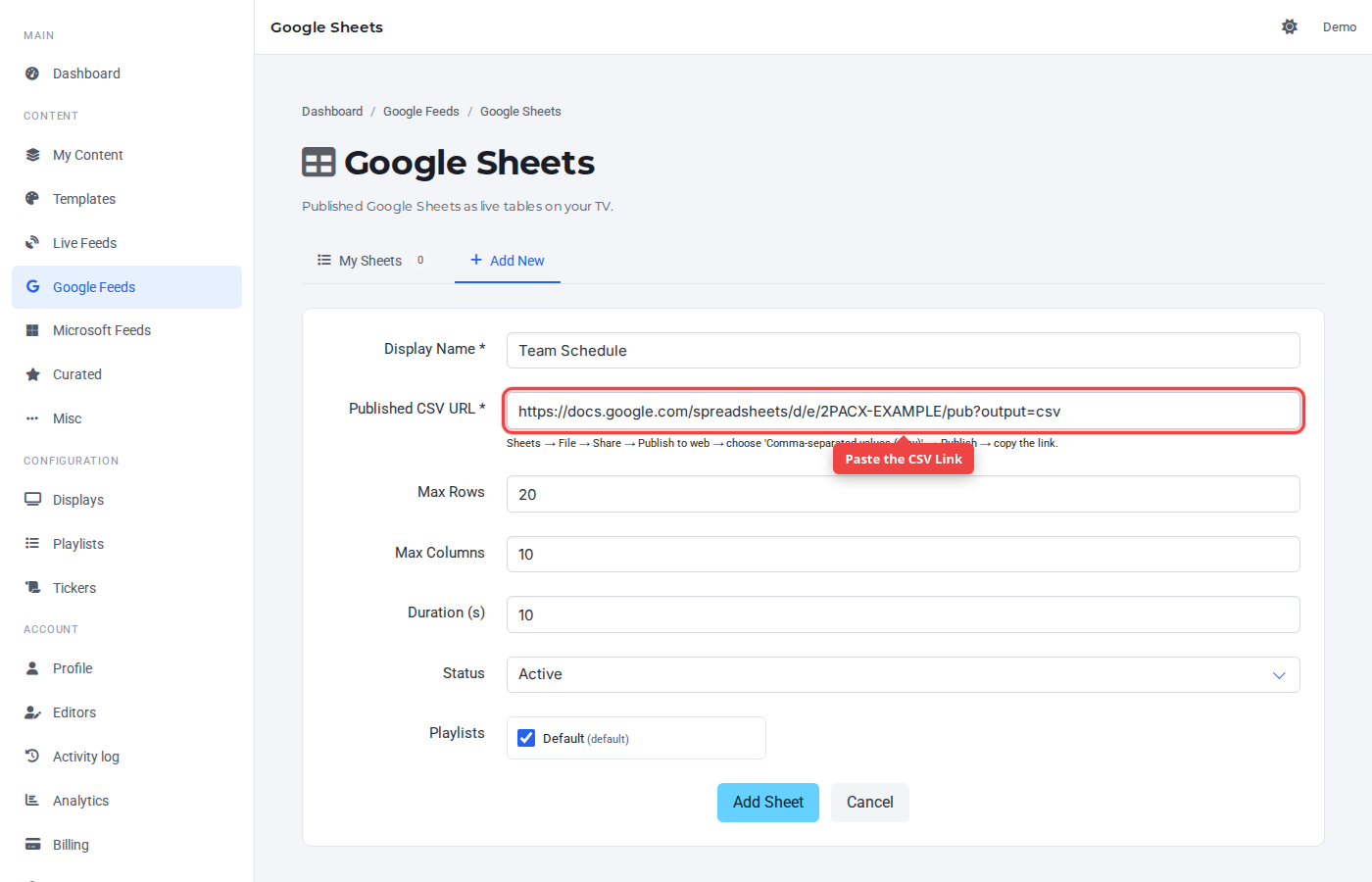The width and height of the screenshot is (1372, 882).
Task: Click the Published CSV URL label
Action: tap(416, 409)
